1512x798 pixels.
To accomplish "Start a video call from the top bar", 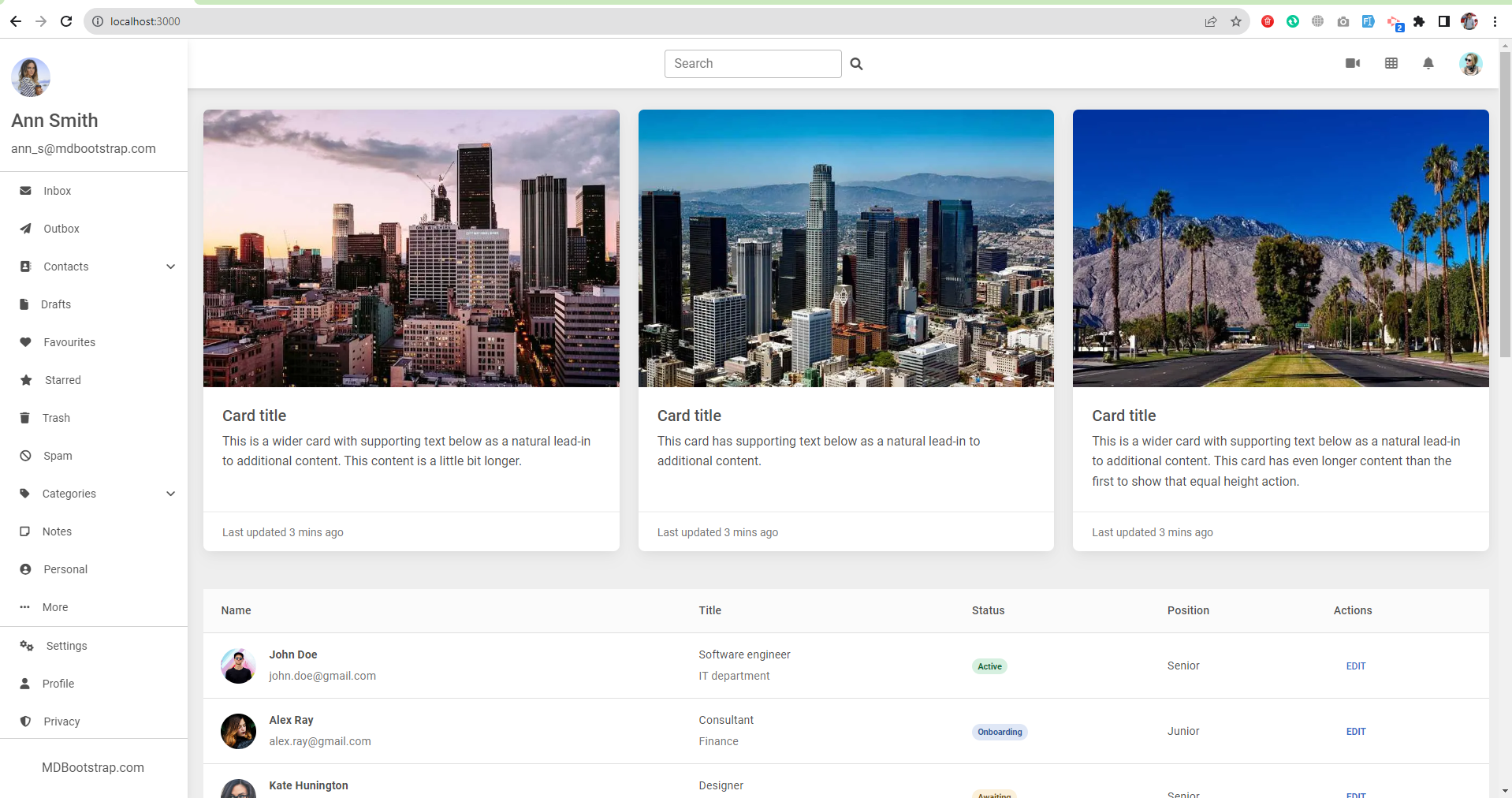I will point(1352,63).
